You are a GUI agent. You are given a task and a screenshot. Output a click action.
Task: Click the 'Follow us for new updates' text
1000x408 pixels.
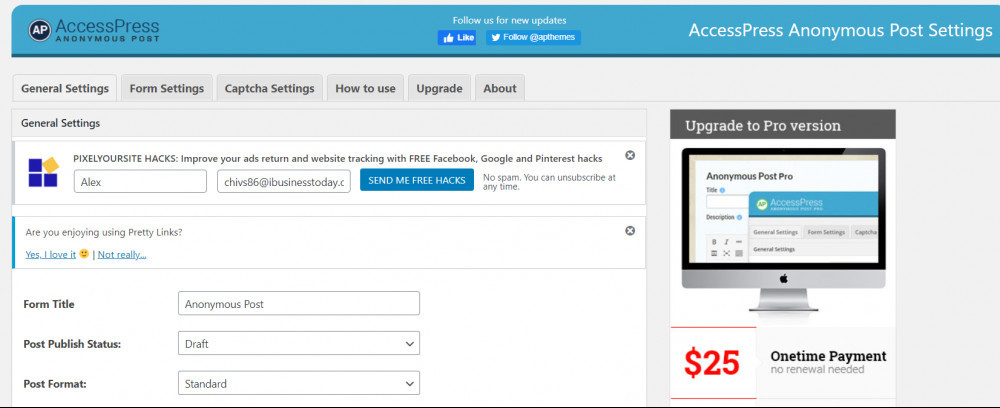[x=510, y=20]
